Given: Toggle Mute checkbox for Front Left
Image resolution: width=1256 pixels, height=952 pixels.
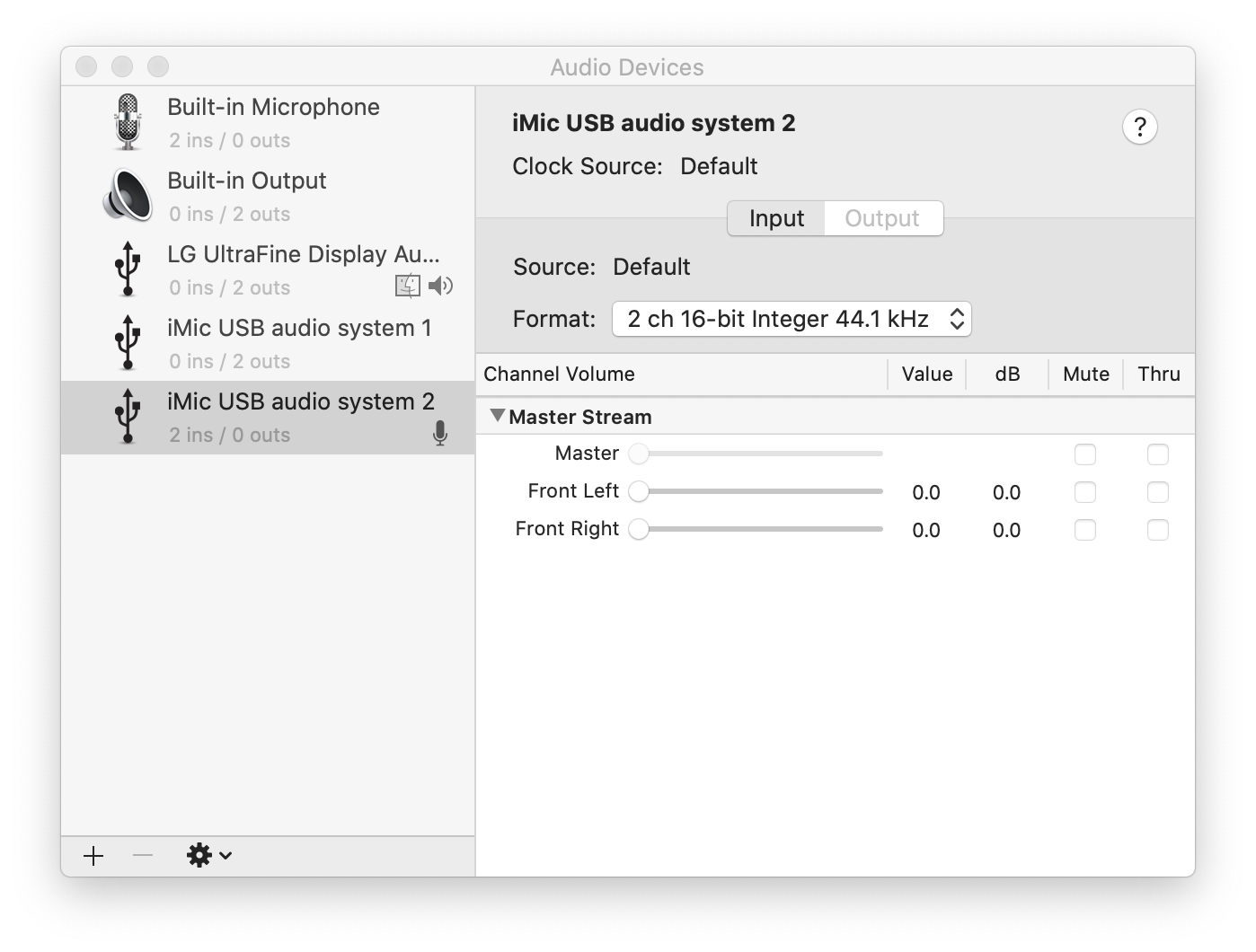Looking at the screenshot, I should (1085, 492).
